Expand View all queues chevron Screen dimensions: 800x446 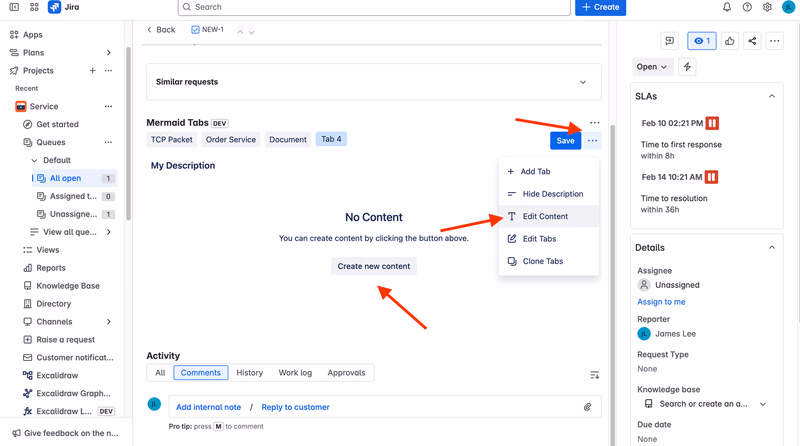click(x=109, y=232)
